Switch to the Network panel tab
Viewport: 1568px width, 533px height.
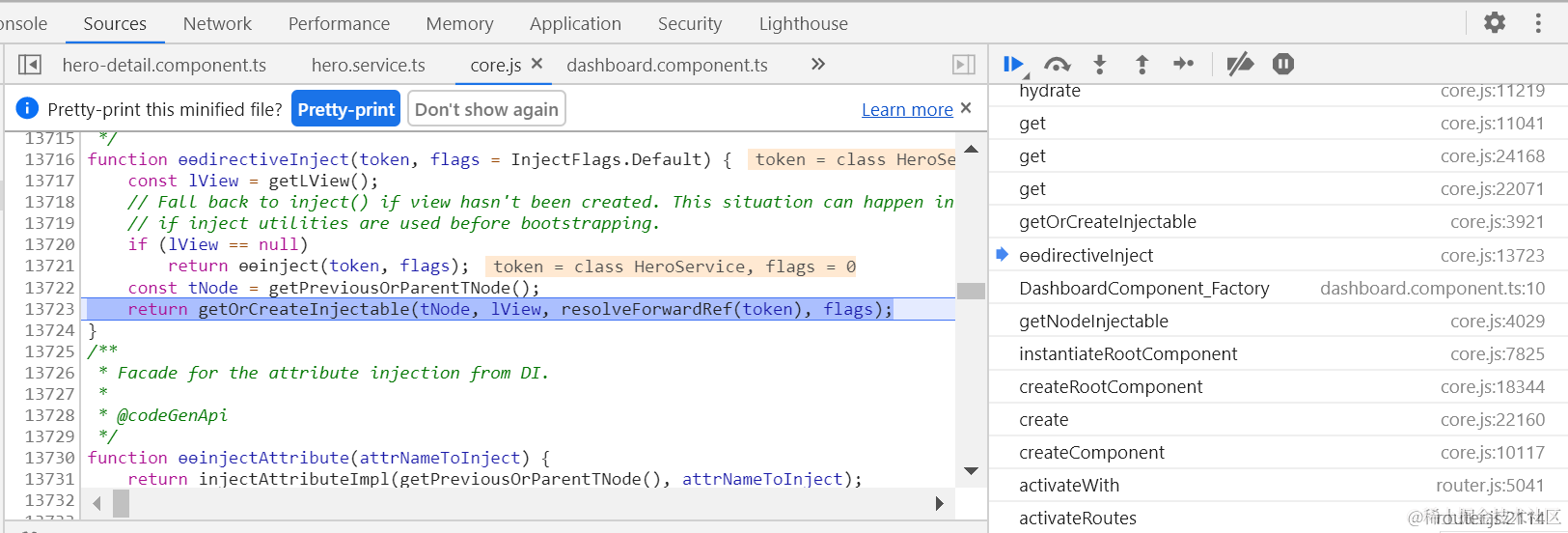tap(217, 23)
